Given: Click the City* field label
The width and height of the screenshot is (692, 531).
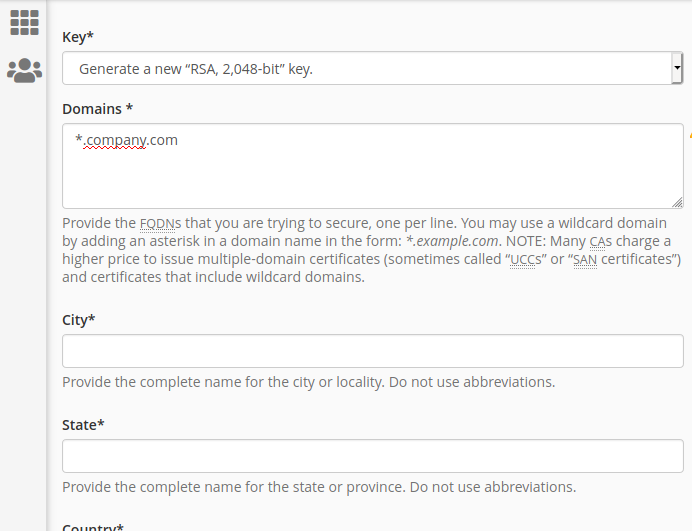Looking at the screenshot, I should (x=79, y=320).
